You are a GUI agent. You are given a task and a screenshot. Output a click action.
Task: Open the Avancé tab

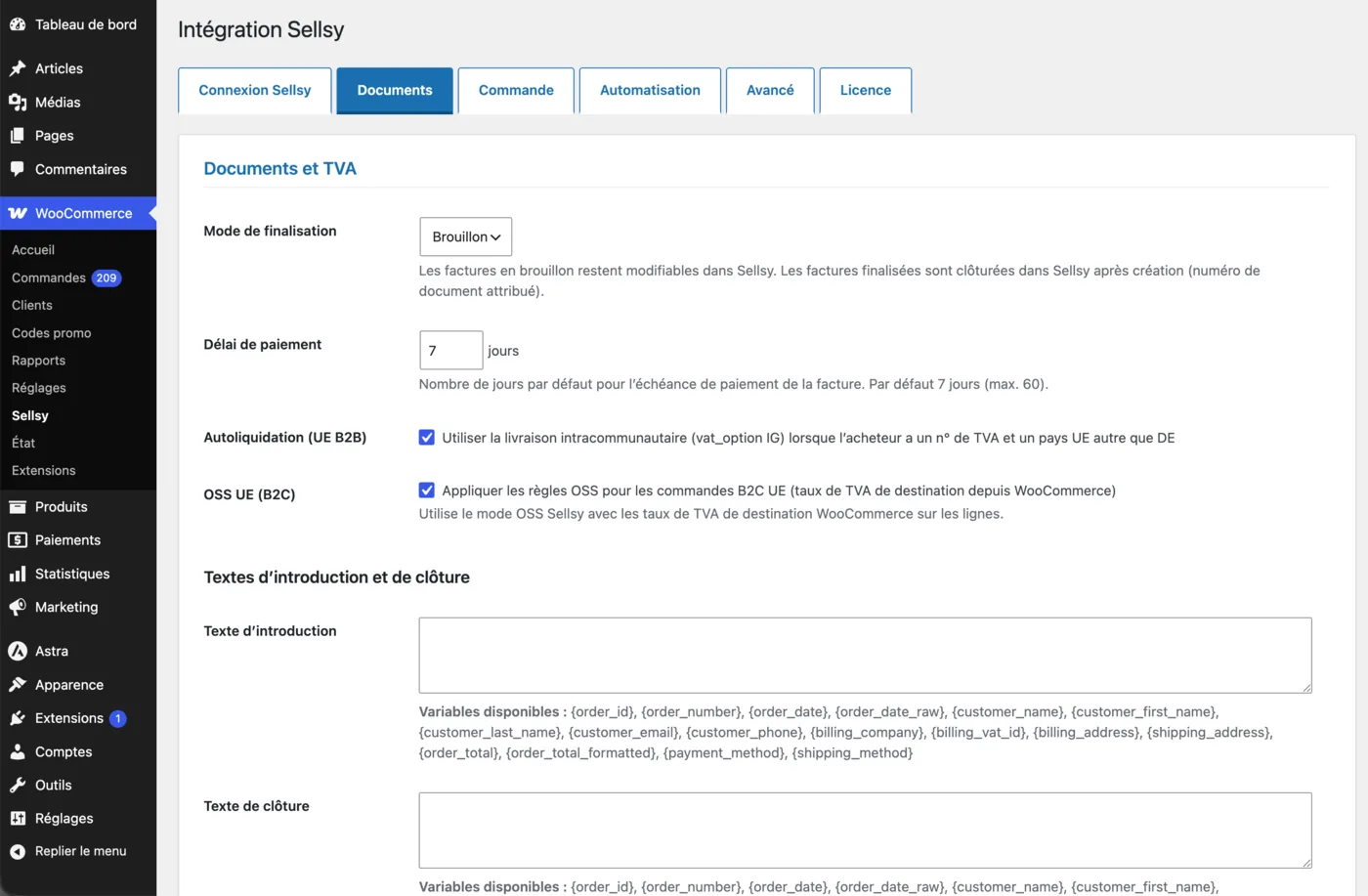click(x=770, y=90)
